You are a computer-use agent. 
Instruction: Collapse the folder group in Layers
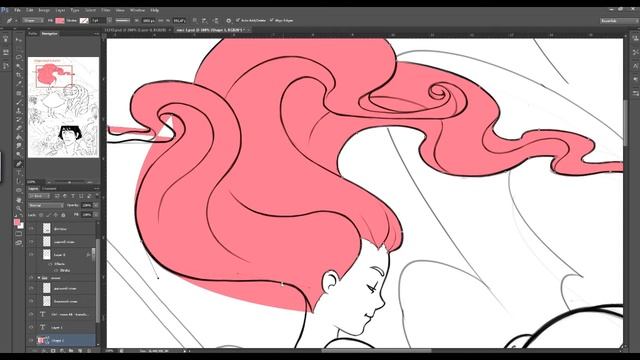click(x=39, y=278)
